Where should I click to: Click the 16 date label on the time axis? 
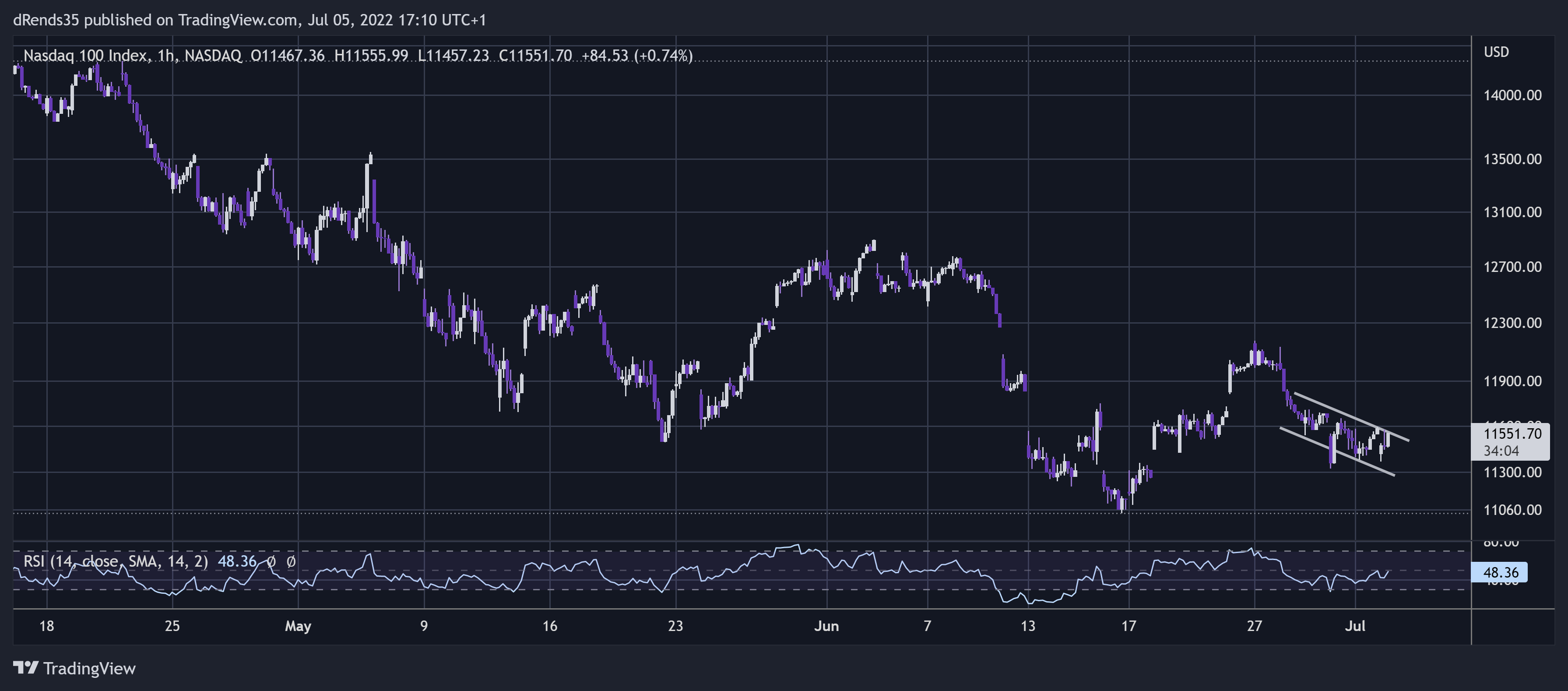click(550, 626)
